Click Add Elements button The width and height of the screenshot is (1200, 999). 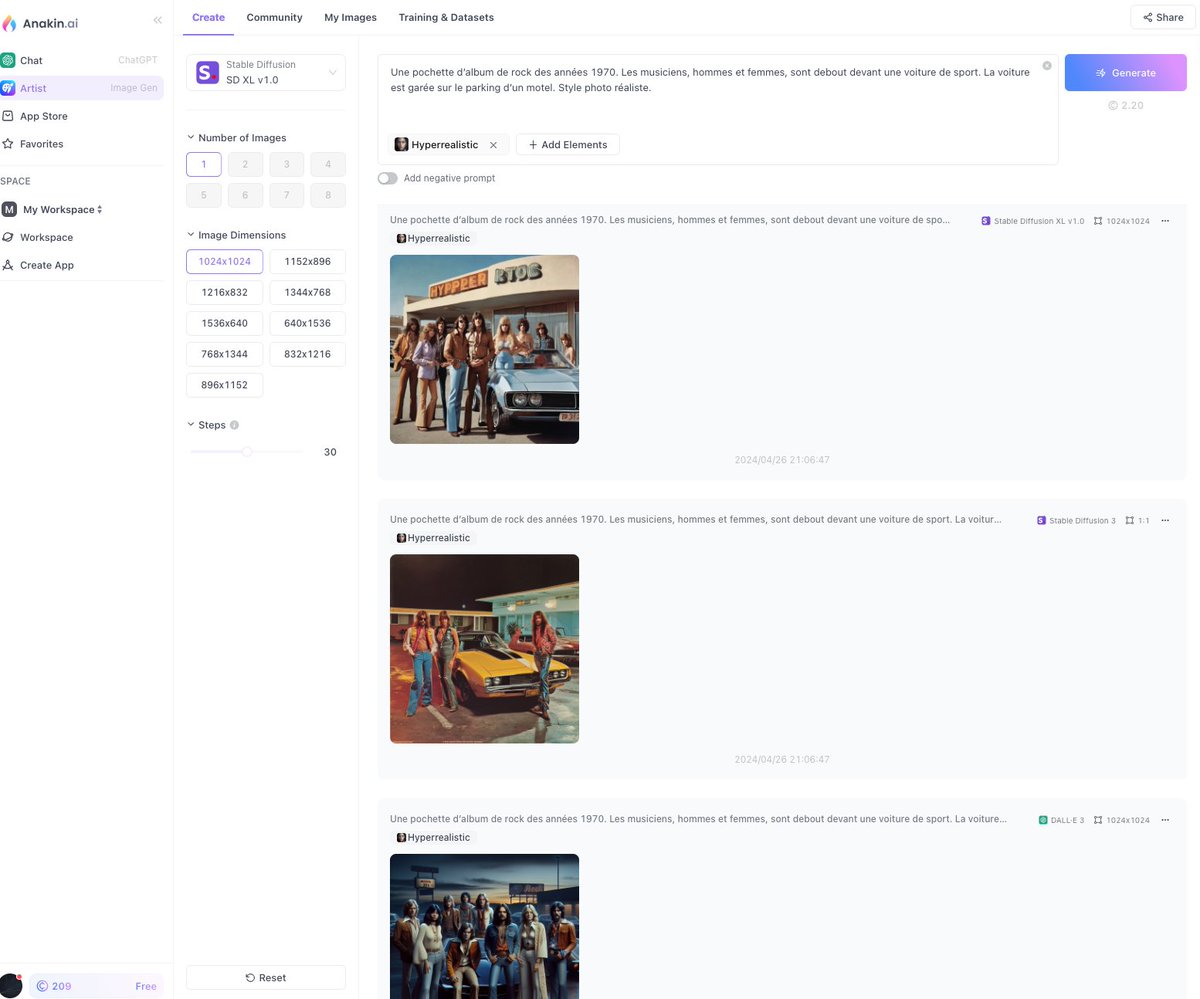[568, 145]
